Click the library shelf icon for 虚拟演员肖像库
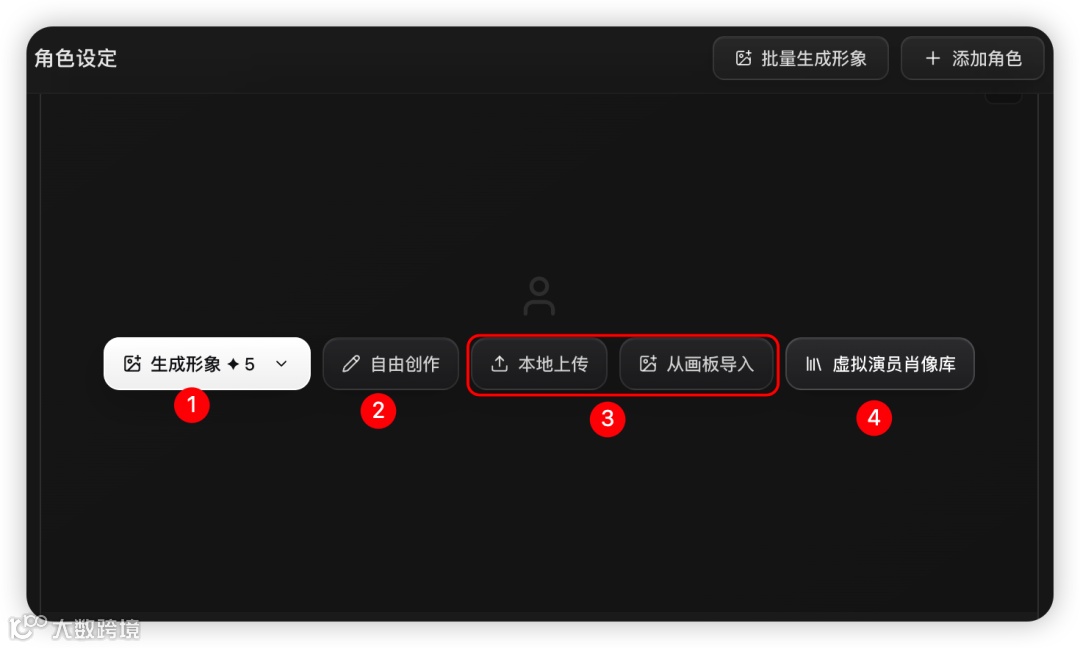1080x648 pixels. [x=813, y=364]
